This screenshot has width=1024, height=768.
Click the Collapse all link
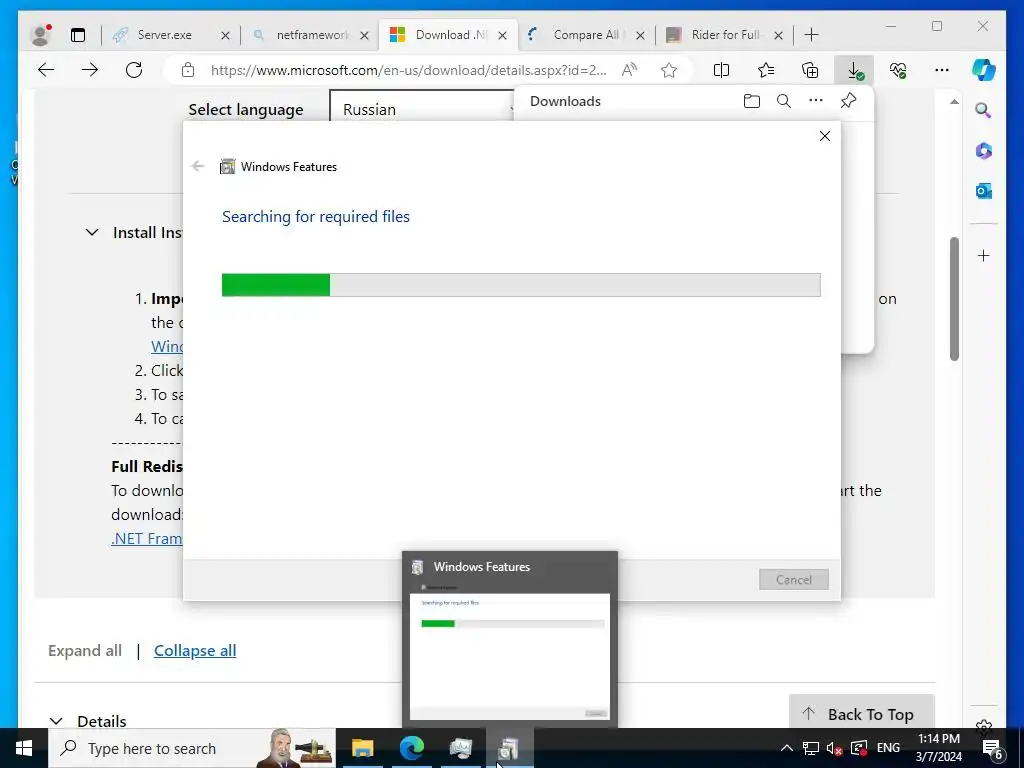(195, 650)
